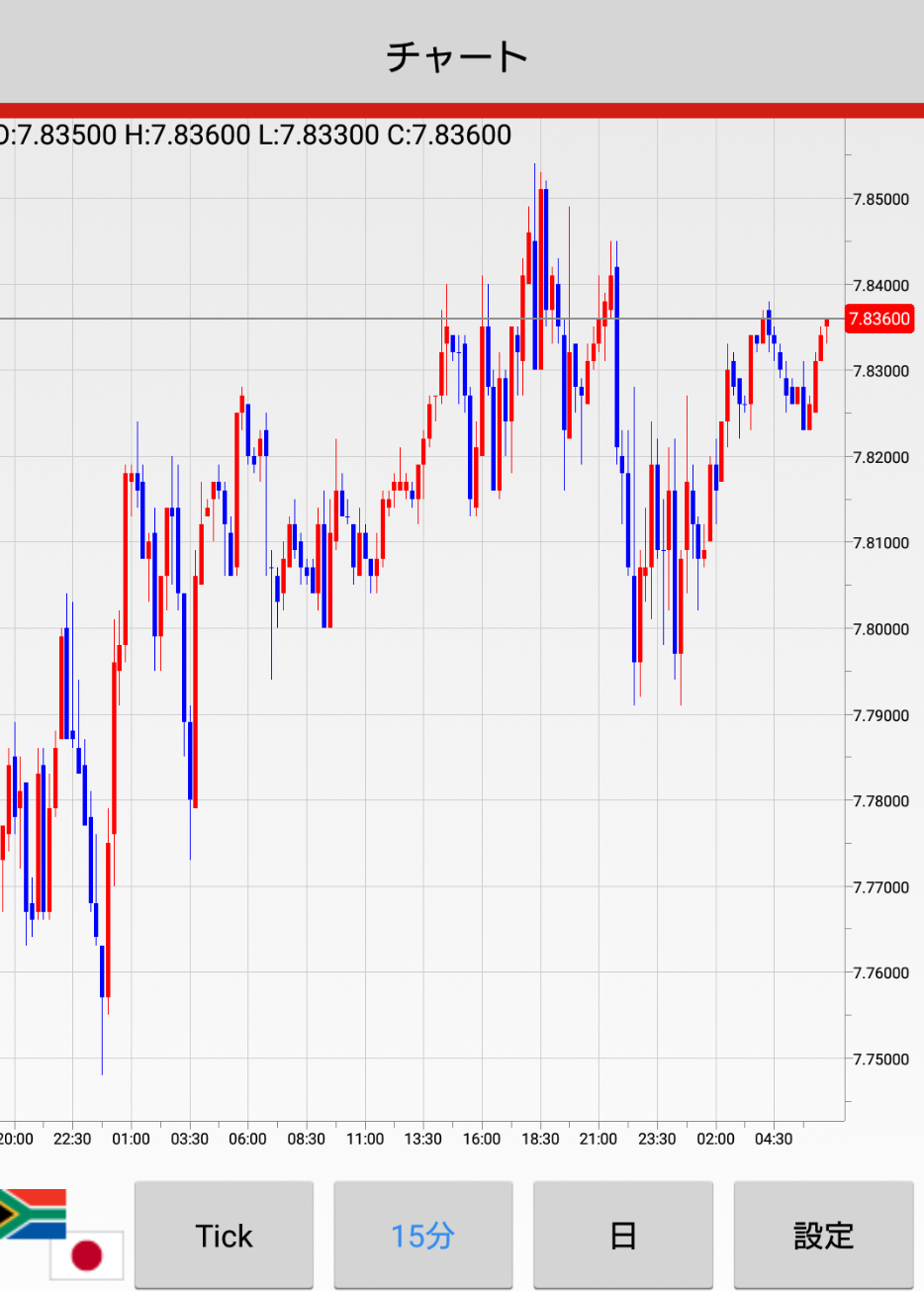Tap the 04:30 time axis marker
The width and height of the screenshot is (924, 1291).
click(774, 1140)
